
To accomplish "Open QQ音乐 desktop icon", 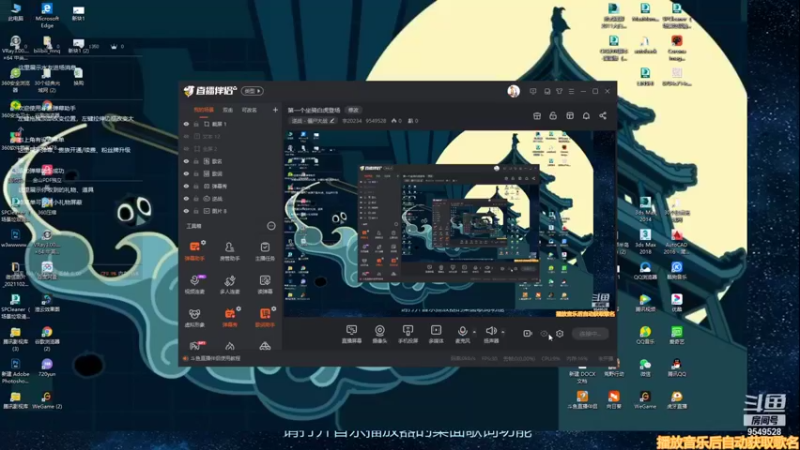I will (x=645, y=335).
